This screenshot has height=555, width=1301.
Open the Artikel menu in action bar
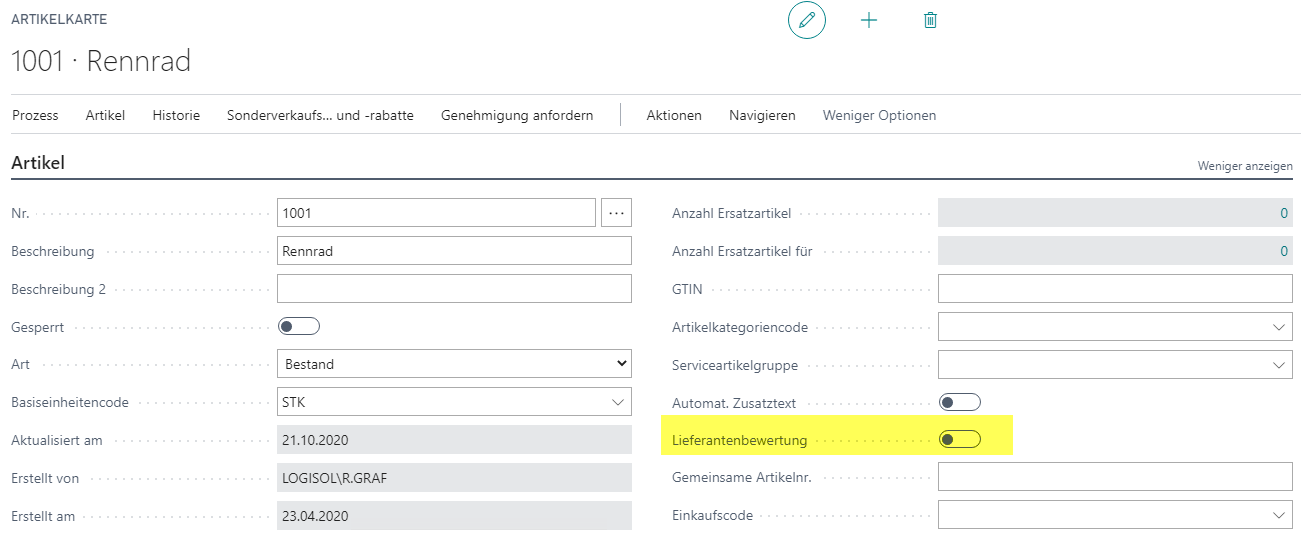coord(105,115)
